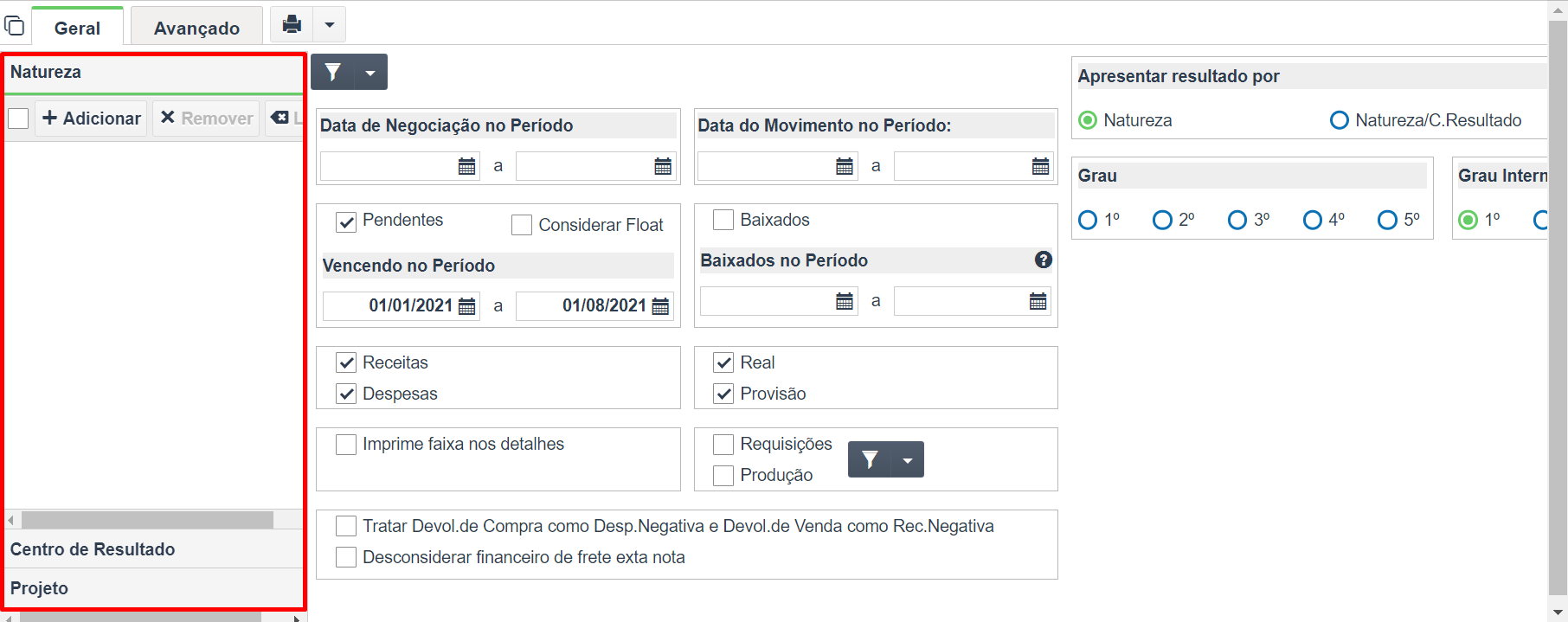Image resolution: width=1568 pixels, height=622 pixels.
Task: Click the filter funnel icon beside Natureza panel
Action: tap(333, 73)
